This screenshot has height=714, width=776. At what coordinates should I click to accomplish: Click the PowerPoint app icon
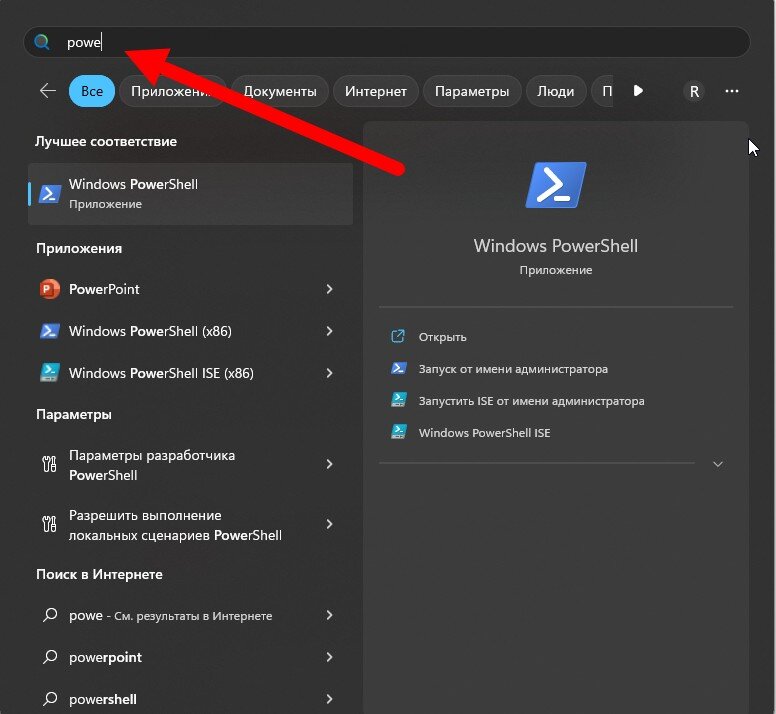pos(49,289)
